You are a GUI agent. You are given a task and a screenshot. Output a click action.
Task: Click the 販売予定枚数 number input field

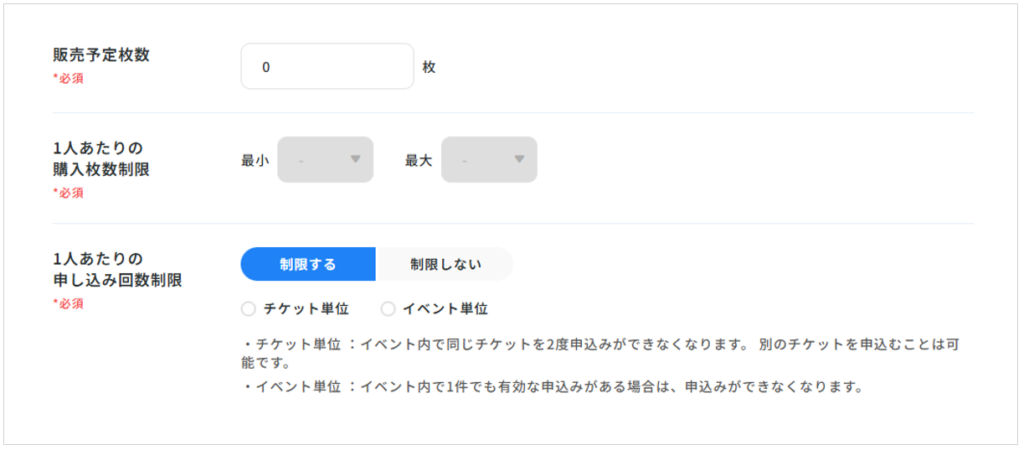pyautogui.click(x=326, y=67)
